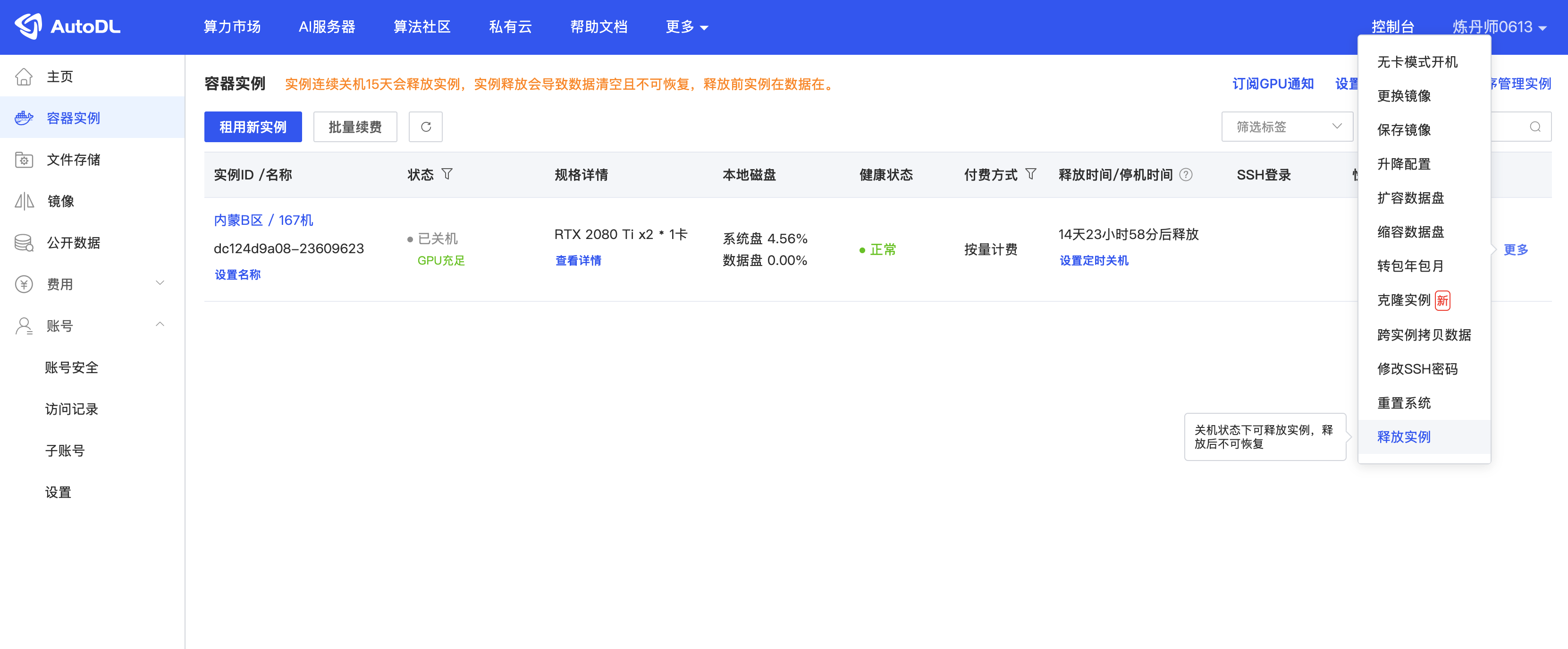Click the search magnifier icon
The height and width of the screenshot is (649, 1568).
pyautogui.click(x=1534, y=127)
